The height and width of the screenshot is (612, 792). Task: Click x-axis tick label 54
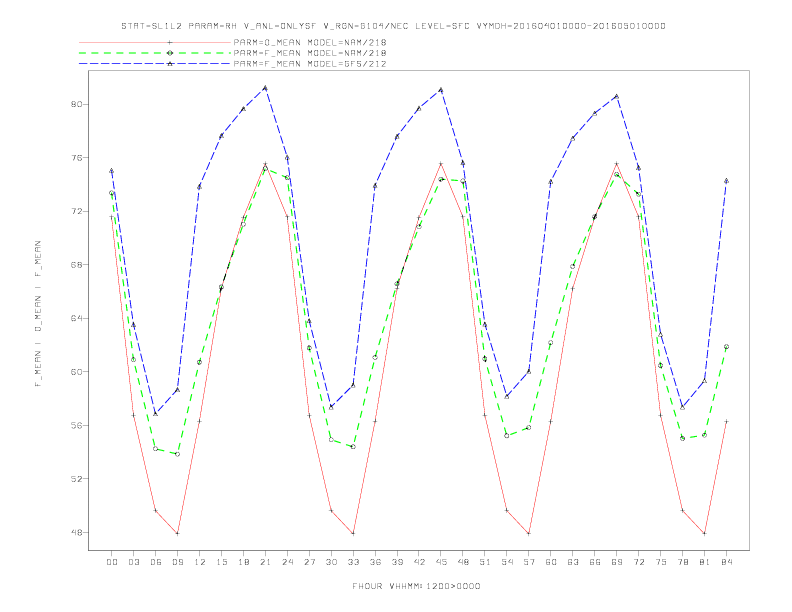[x=507, y=562]
